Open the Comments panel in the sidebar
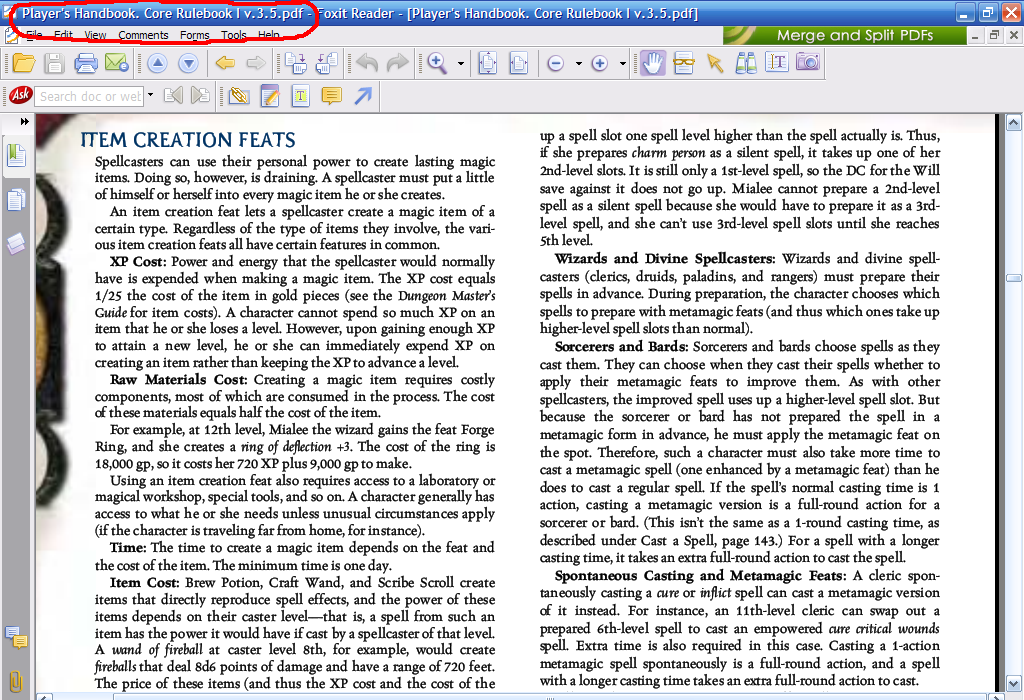 pos(16,637)
